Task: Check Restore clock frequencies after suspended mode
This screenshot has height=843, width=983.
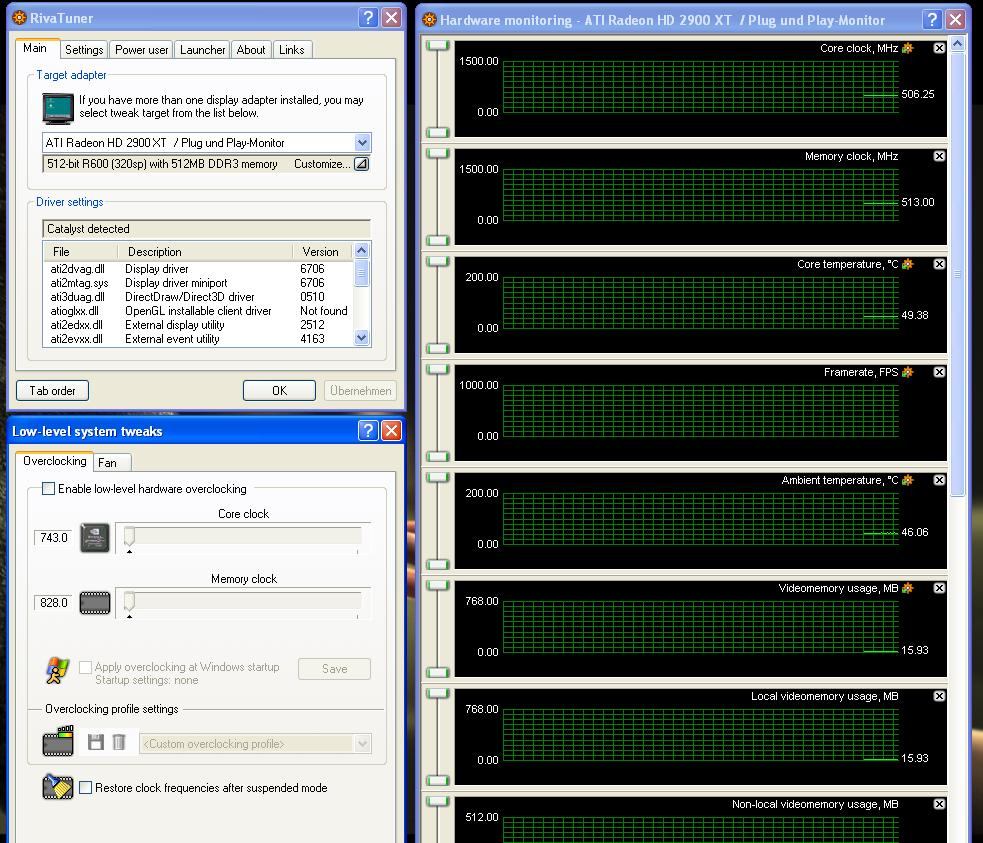Action: pos(85,787)
